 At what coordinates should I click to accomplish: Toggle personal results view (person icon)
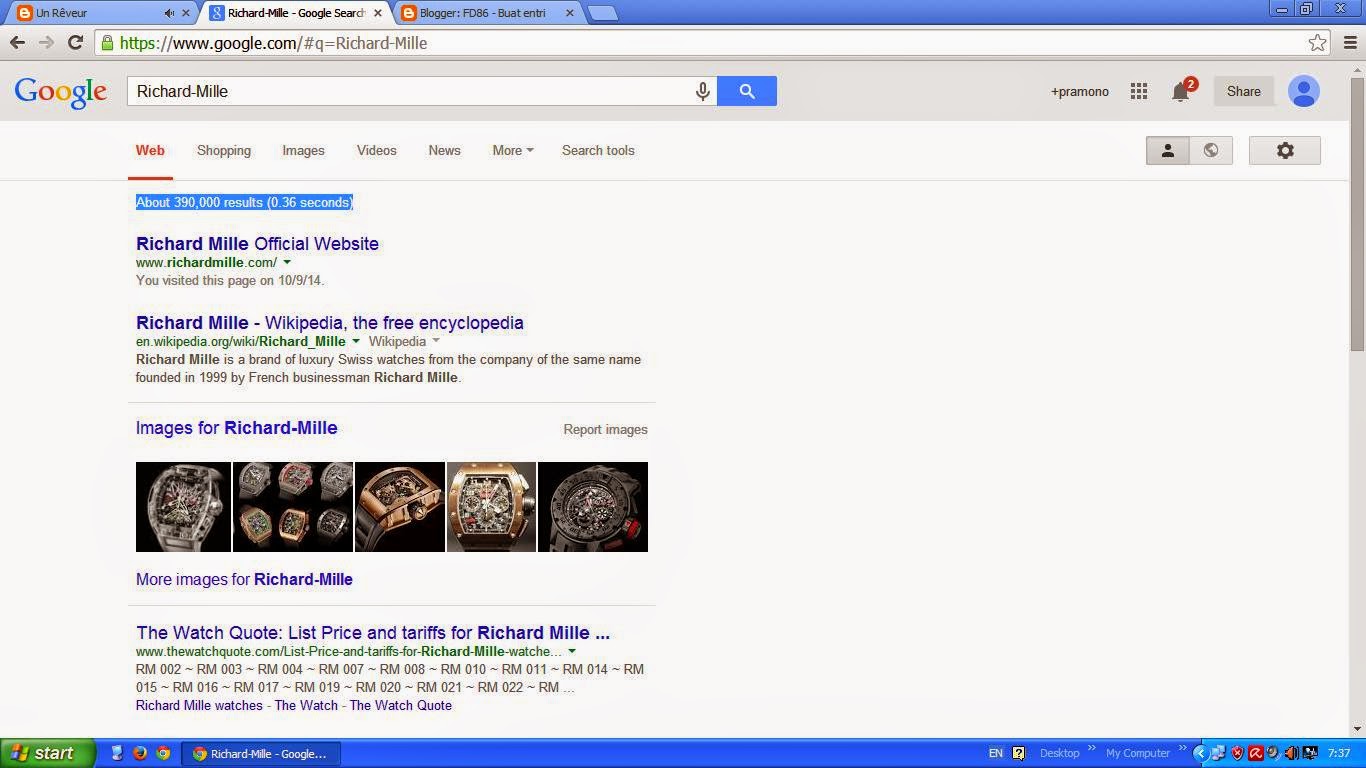tap(1167, 150)
